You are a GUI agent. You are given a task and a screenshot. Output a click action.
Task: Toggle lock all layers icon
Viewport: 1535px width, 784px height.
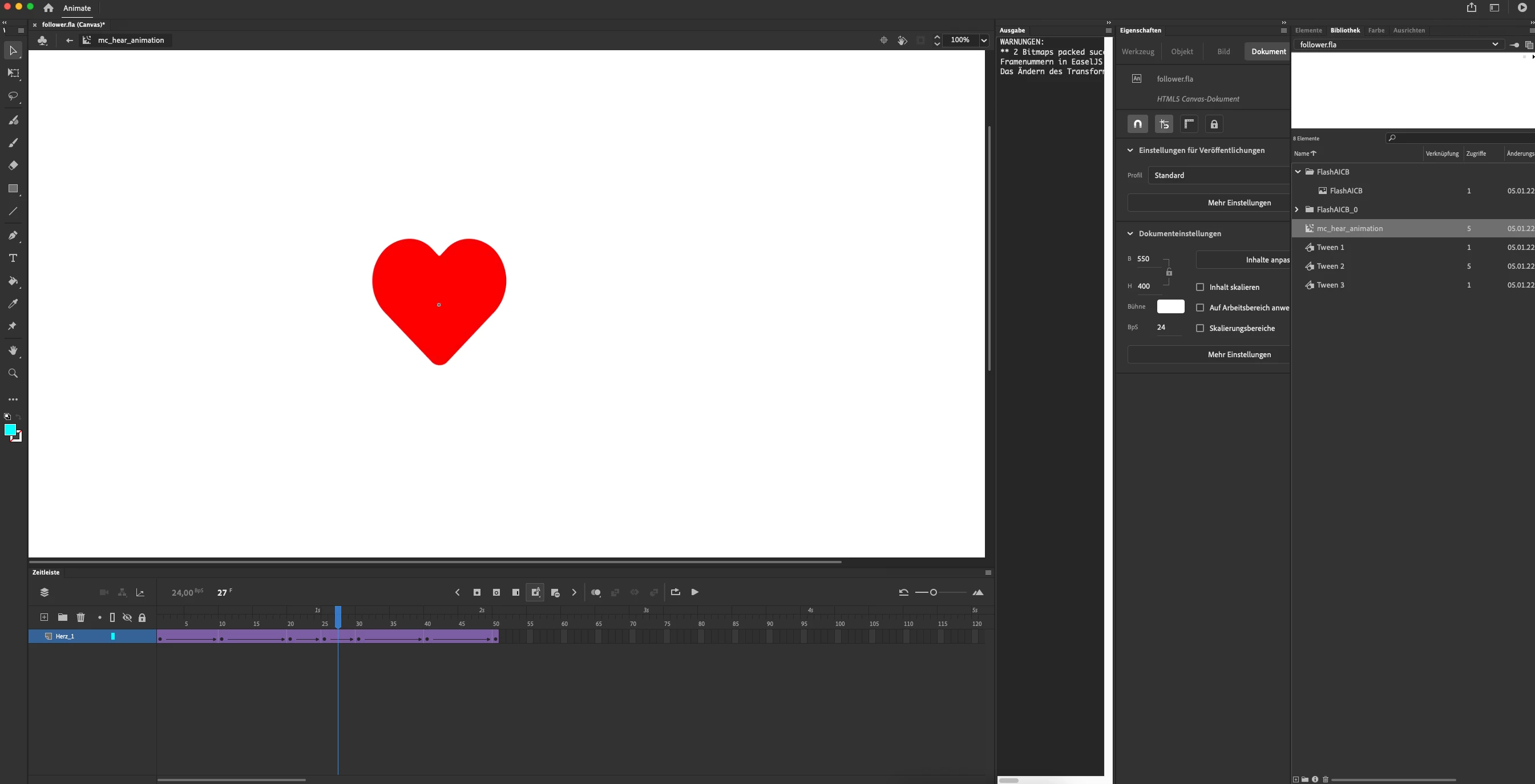[143, 618]
